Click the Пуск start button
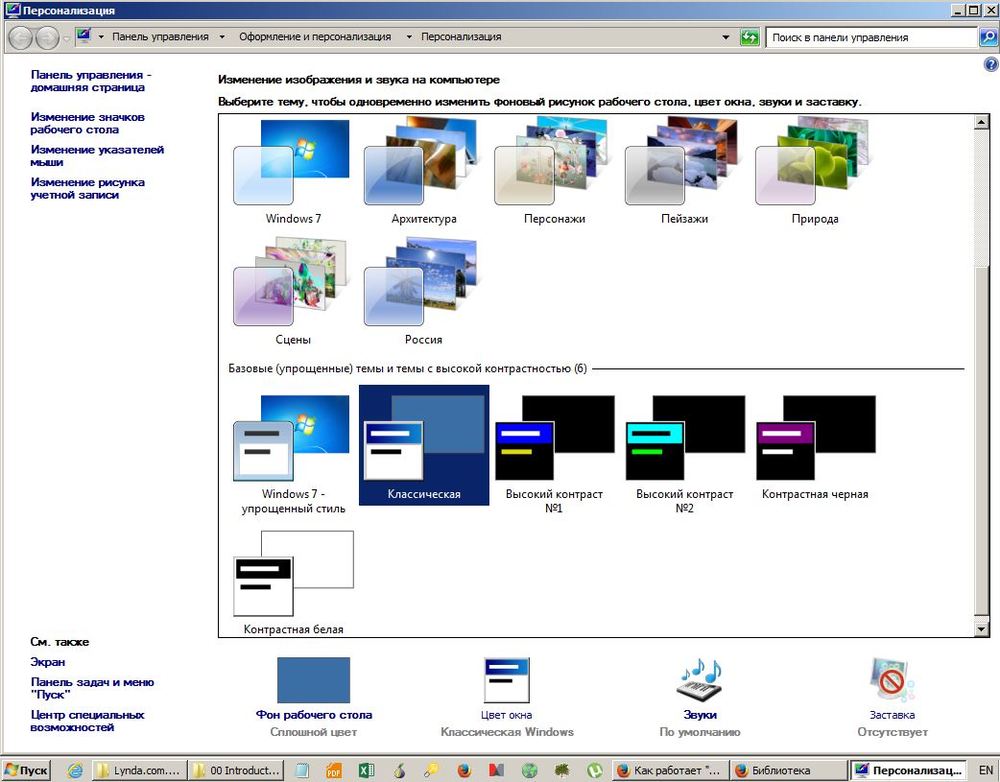 (x=26, y=770)
